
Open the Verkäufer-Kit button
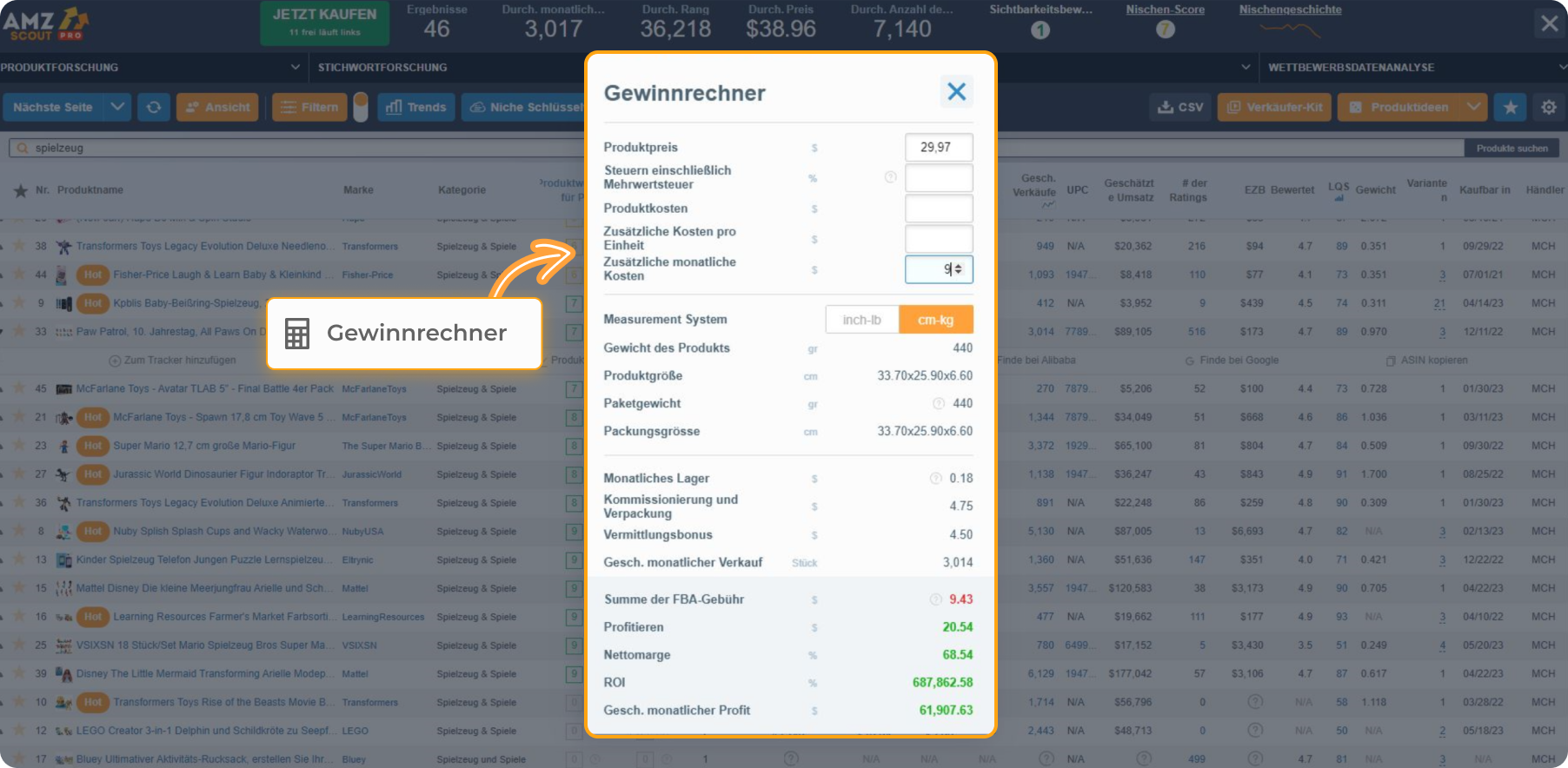(1274, 107)
